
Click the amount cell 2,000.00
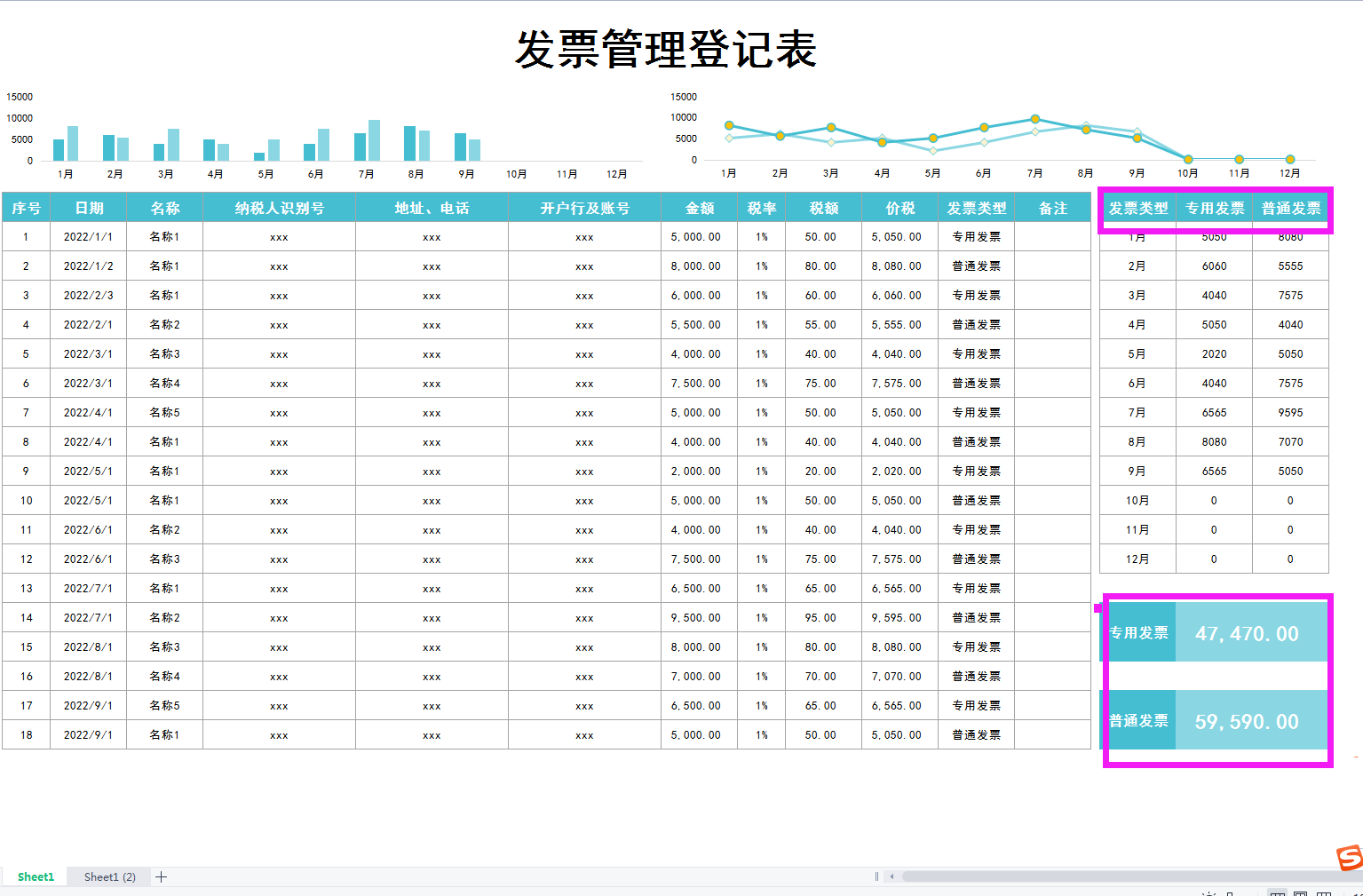(699, 472)
